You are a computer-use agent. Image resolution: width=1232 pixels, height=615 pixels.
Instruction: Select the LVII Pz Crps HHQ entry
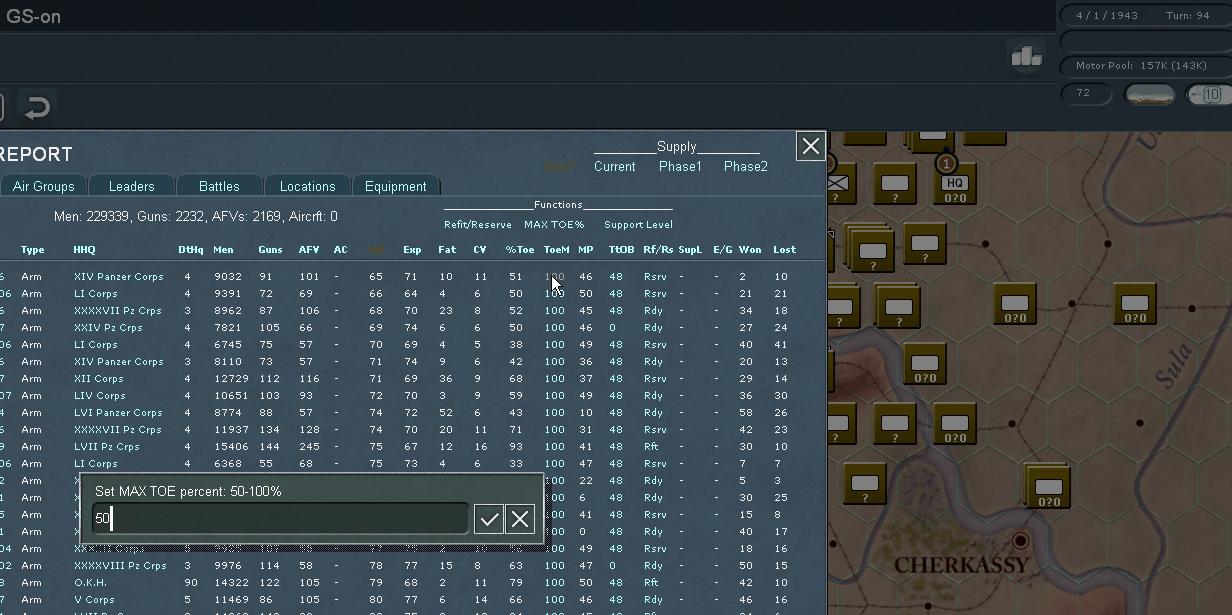tap(106, 447)
